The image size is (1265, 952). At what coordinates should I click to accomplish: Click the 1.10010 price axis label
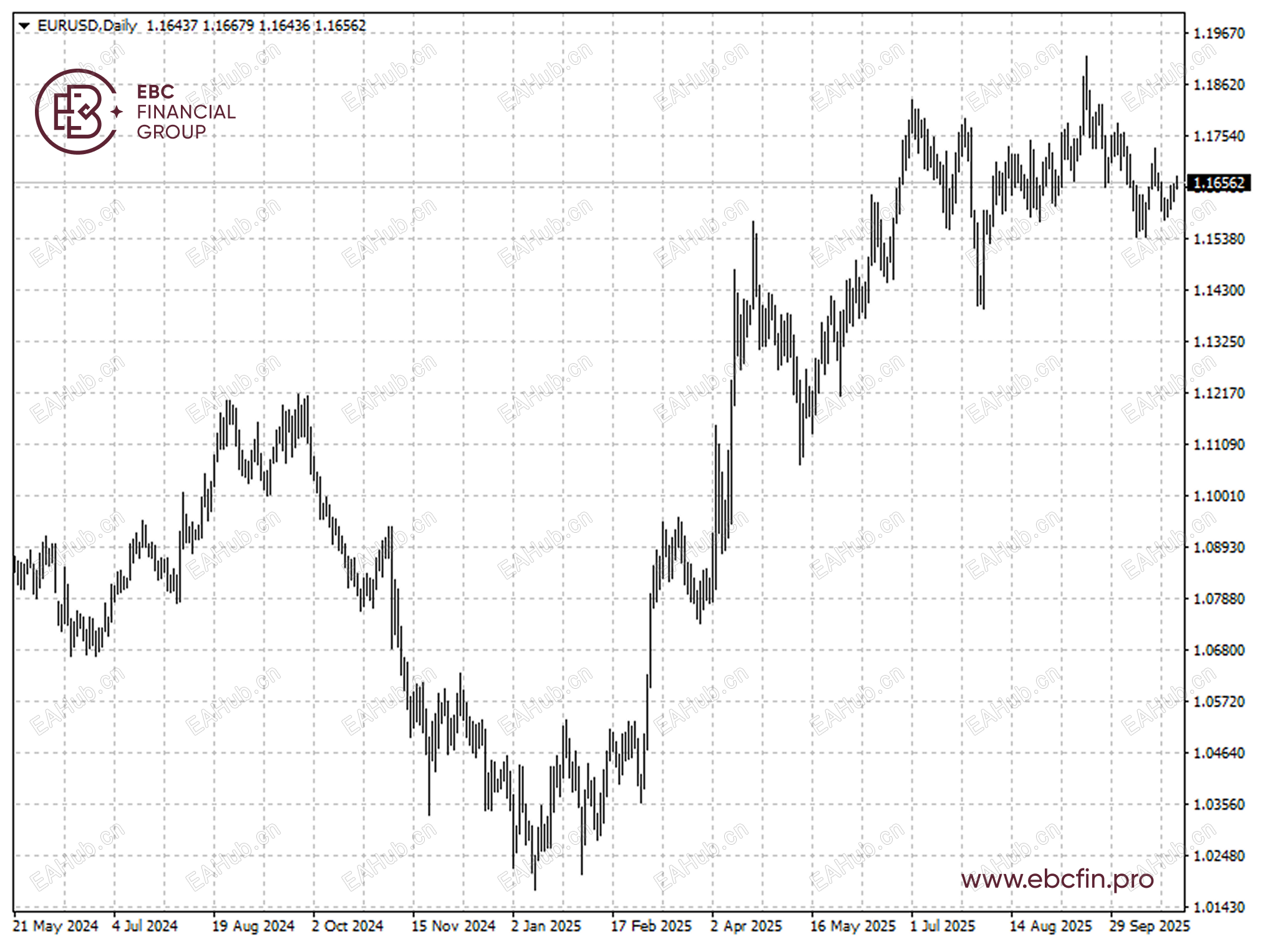coord(1218,496)
